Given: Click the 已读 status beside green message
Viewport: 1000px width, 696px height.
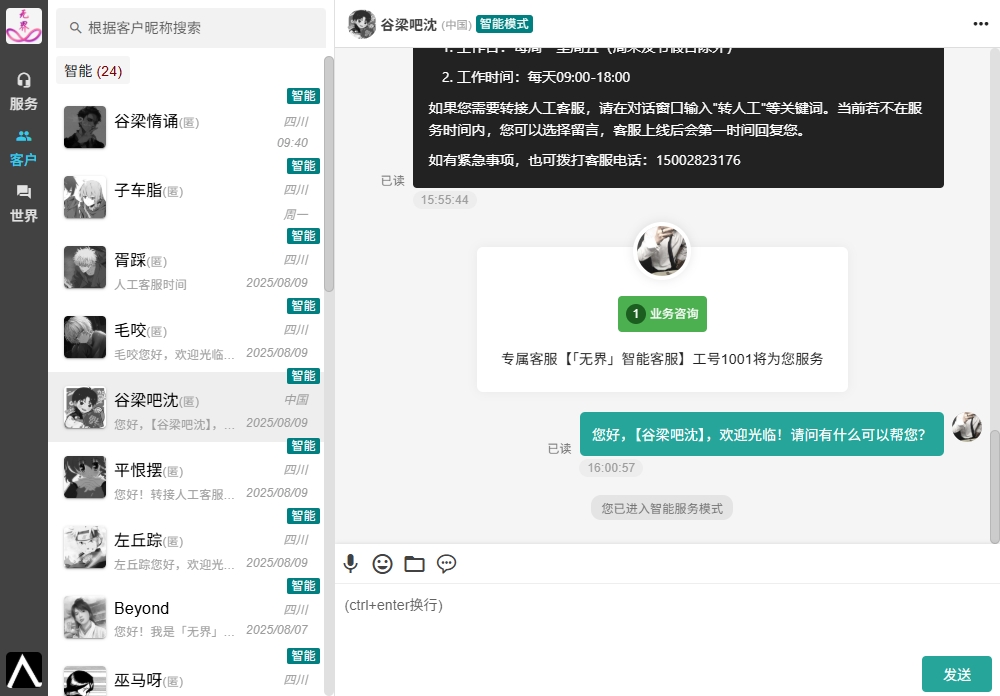Looking at the screenshot, I should [559, 448].
